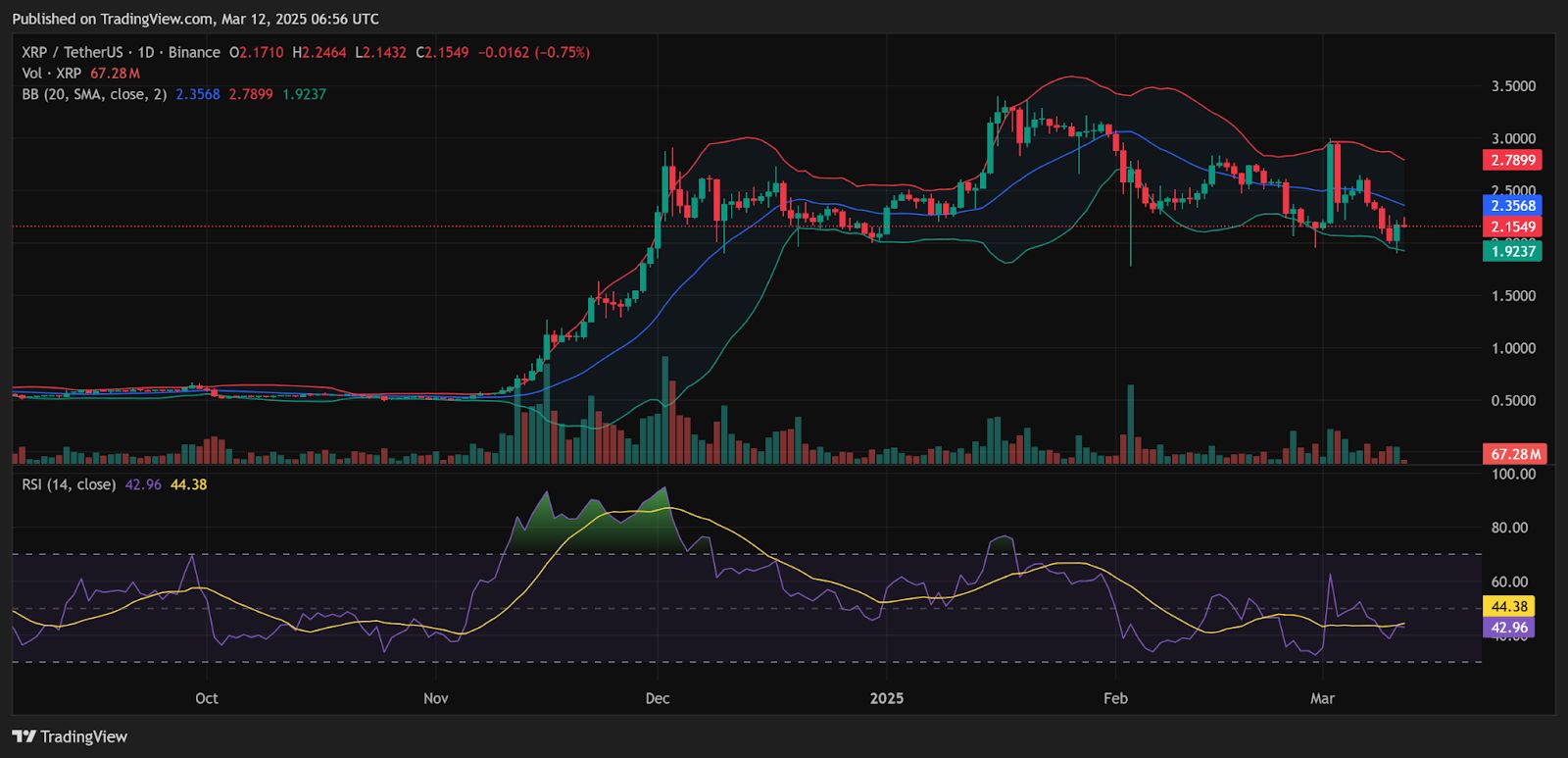Image resolution: width=1568 pixels, height=758 pixels.
Task: Click the 3.0000 price axis label
Action: pyautogui.click(x=1513, y=138)
